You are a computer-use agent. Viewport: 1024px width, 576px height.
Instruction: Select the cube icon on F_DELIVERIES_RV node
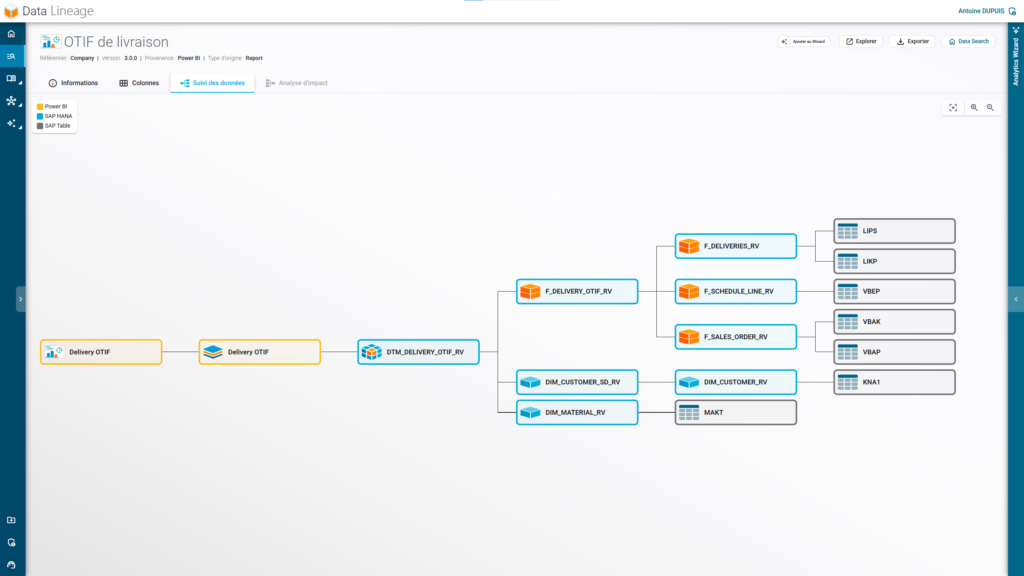coord(688,245)
